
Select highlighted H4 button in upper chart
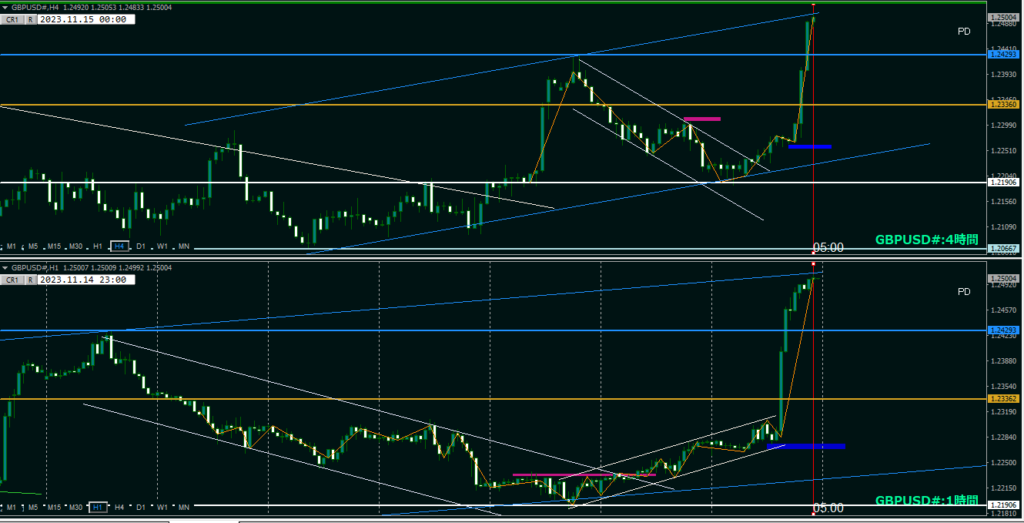click(119, 246)
